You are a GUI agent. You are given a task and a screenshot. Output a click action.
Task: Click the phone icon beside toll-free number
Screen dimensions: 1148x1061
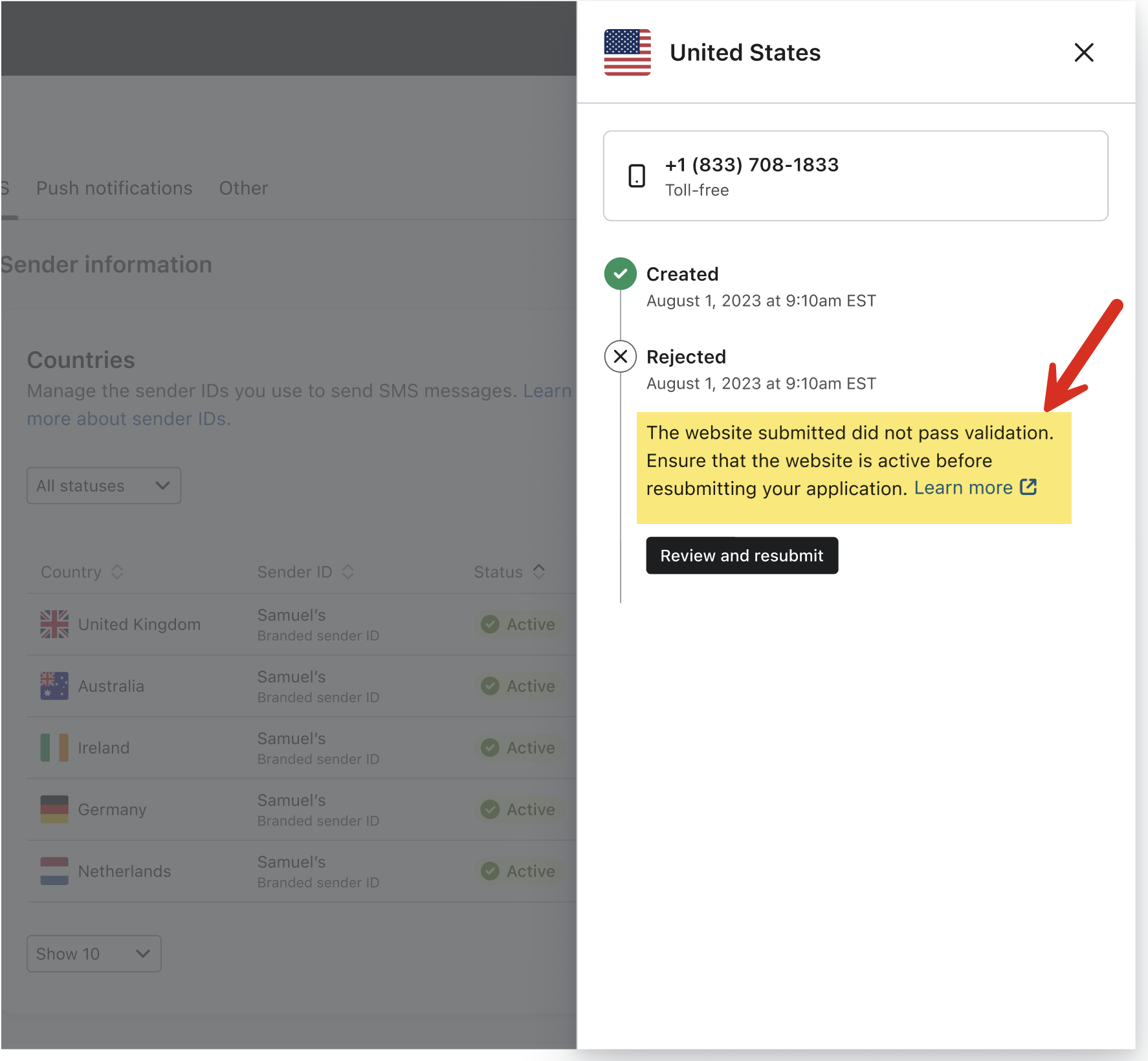click(637, 176)
